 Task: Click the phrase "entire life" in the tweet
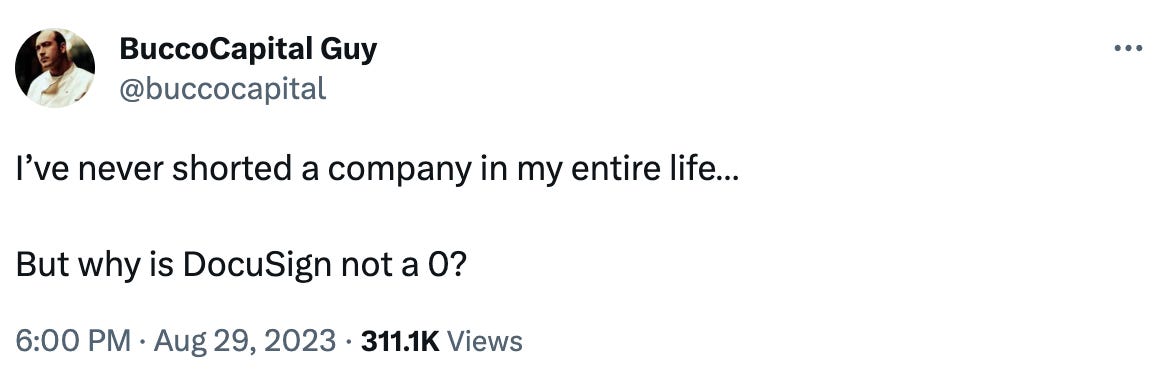point(640,170)
